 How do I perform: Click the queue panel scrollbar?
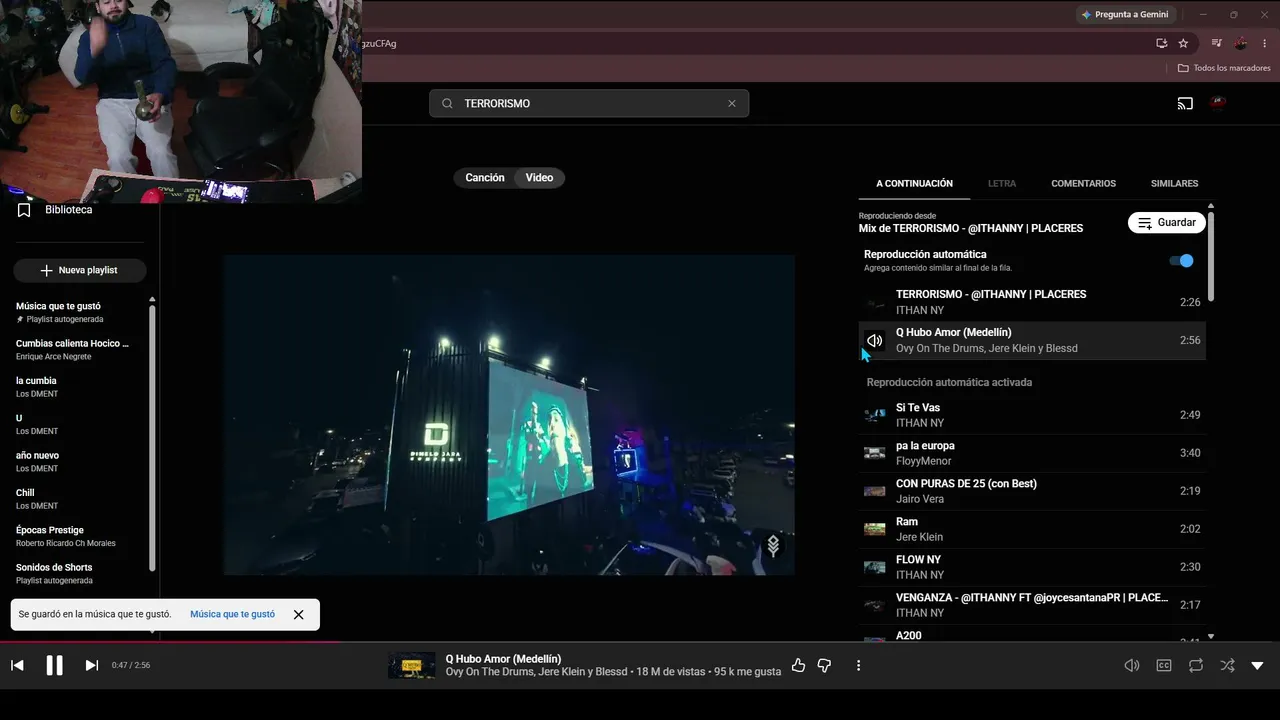tap(1211, 255)
